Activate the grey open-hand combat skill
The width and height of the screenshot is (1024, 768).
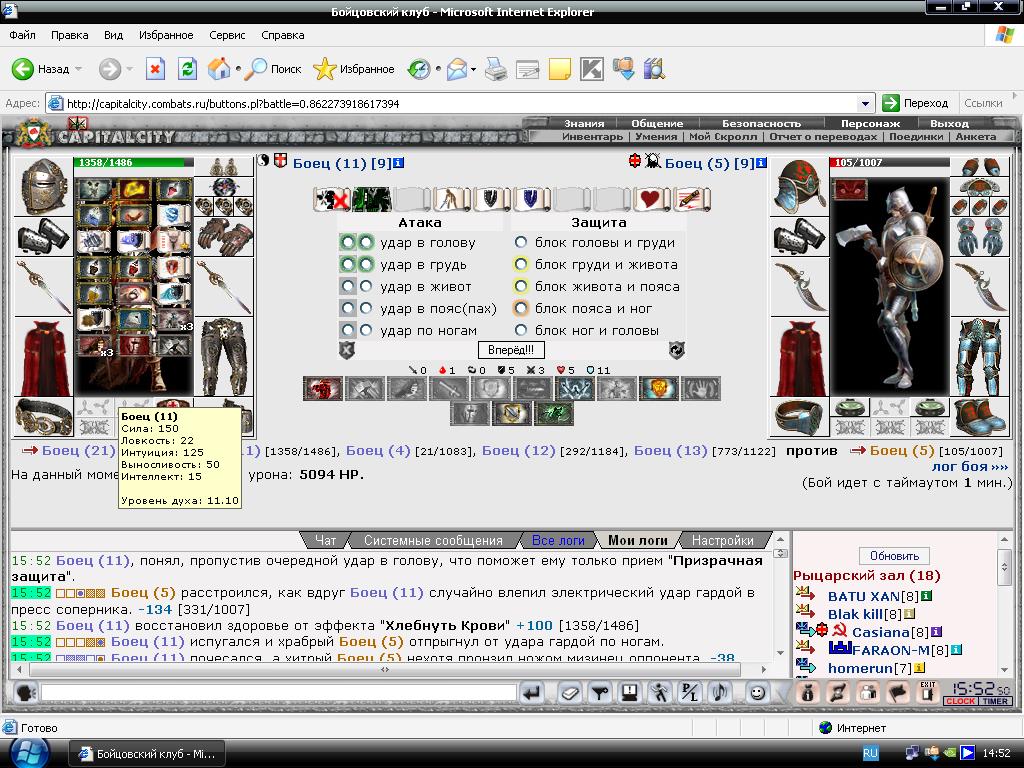(700, 389)
